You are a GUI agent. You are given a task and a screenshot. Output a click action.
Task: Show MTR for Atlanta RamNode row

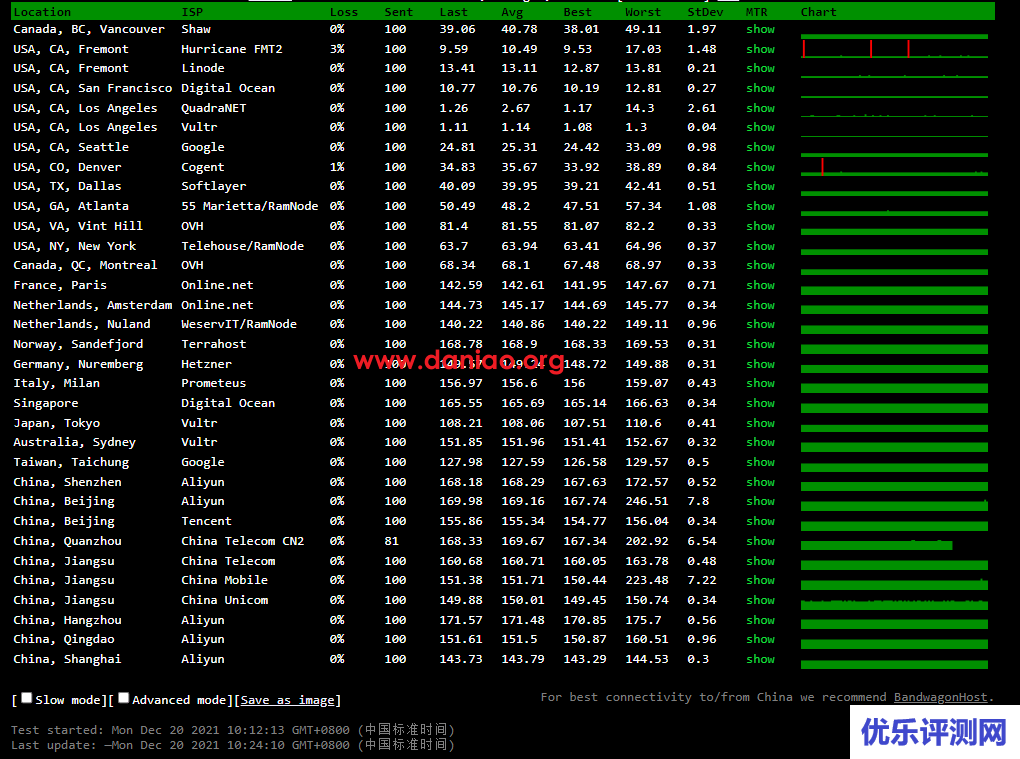(x=760, y=206)
